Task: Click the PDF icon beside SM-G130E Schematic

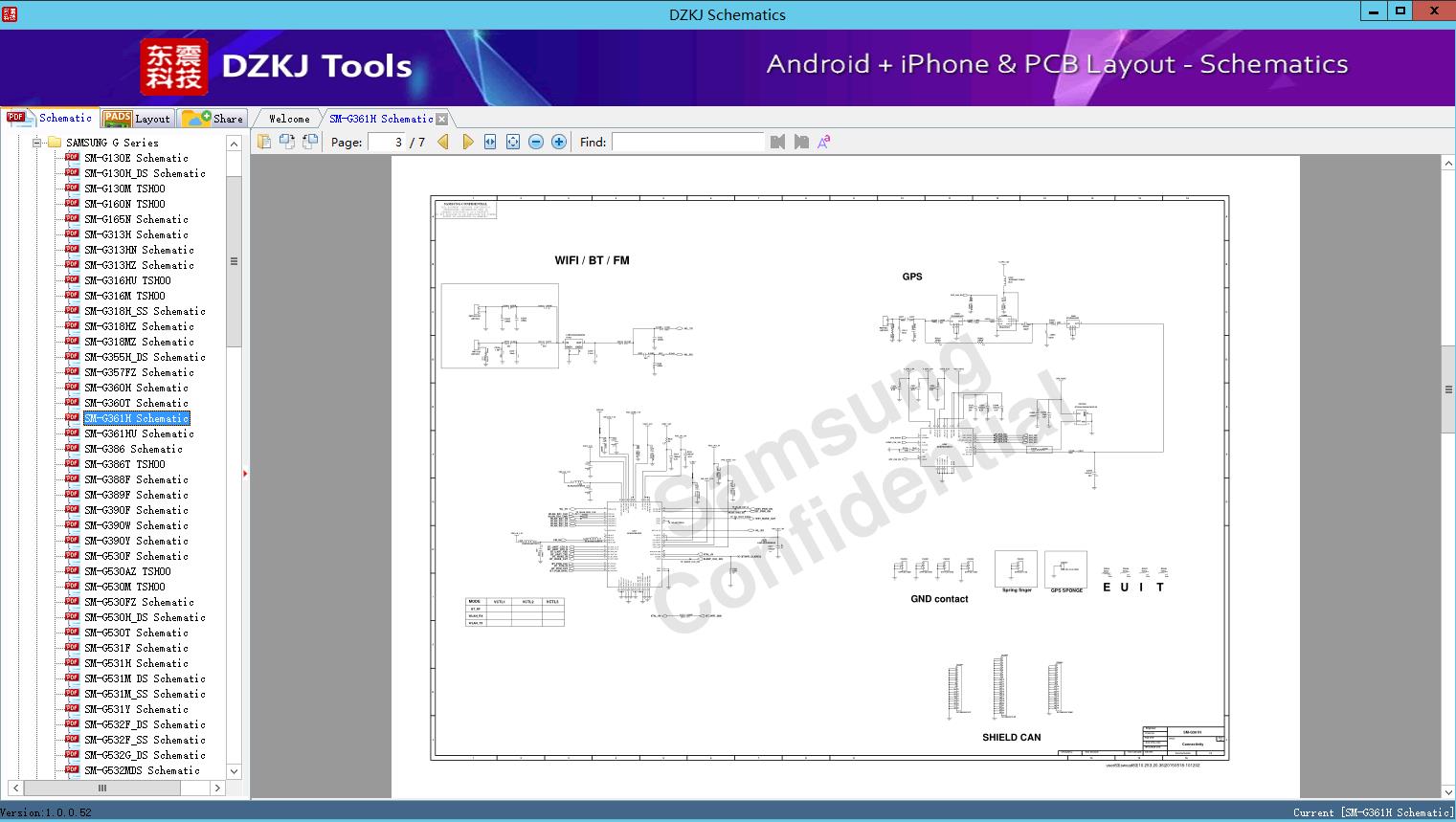Action: coord(72,158)
